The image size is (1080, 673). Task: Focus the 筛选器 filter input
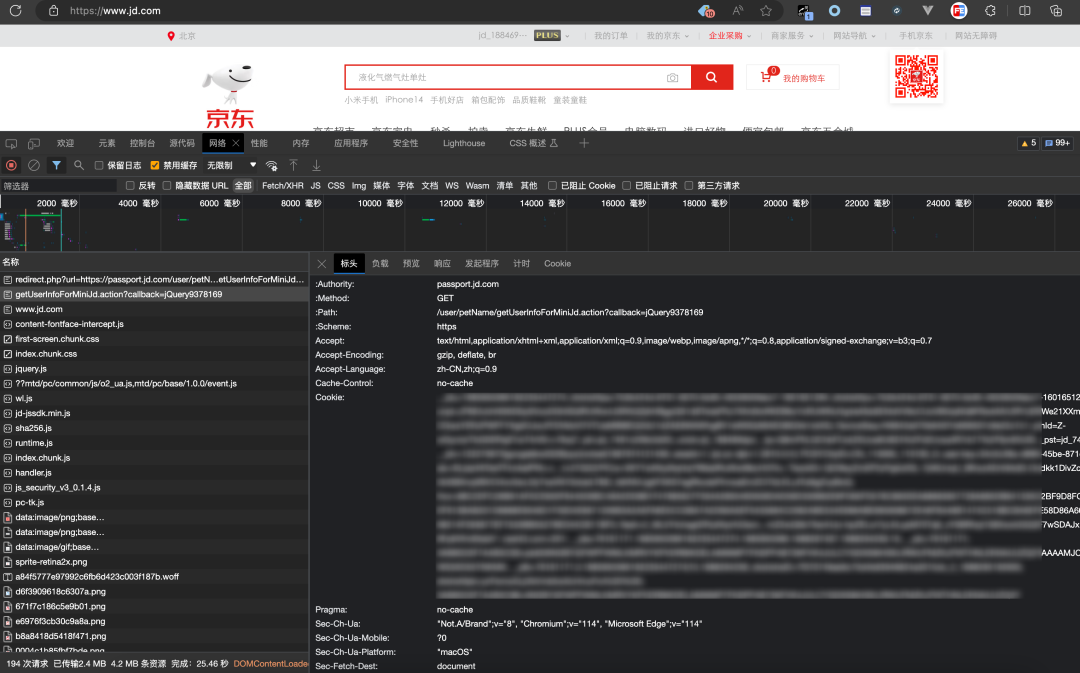tap(59, 186)
